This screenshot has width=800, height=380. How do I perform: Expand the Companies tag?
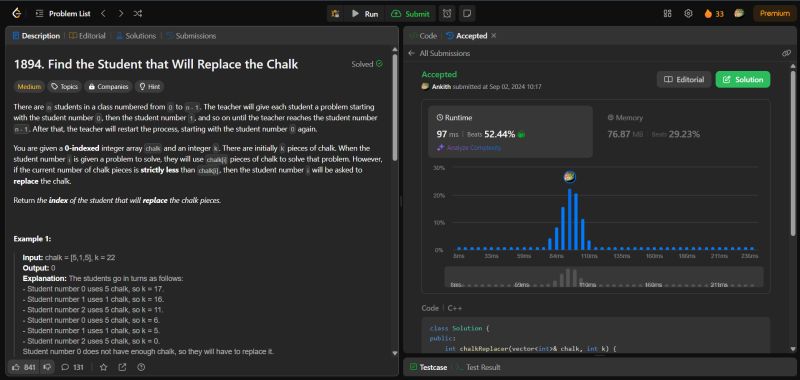pos(108,87)
